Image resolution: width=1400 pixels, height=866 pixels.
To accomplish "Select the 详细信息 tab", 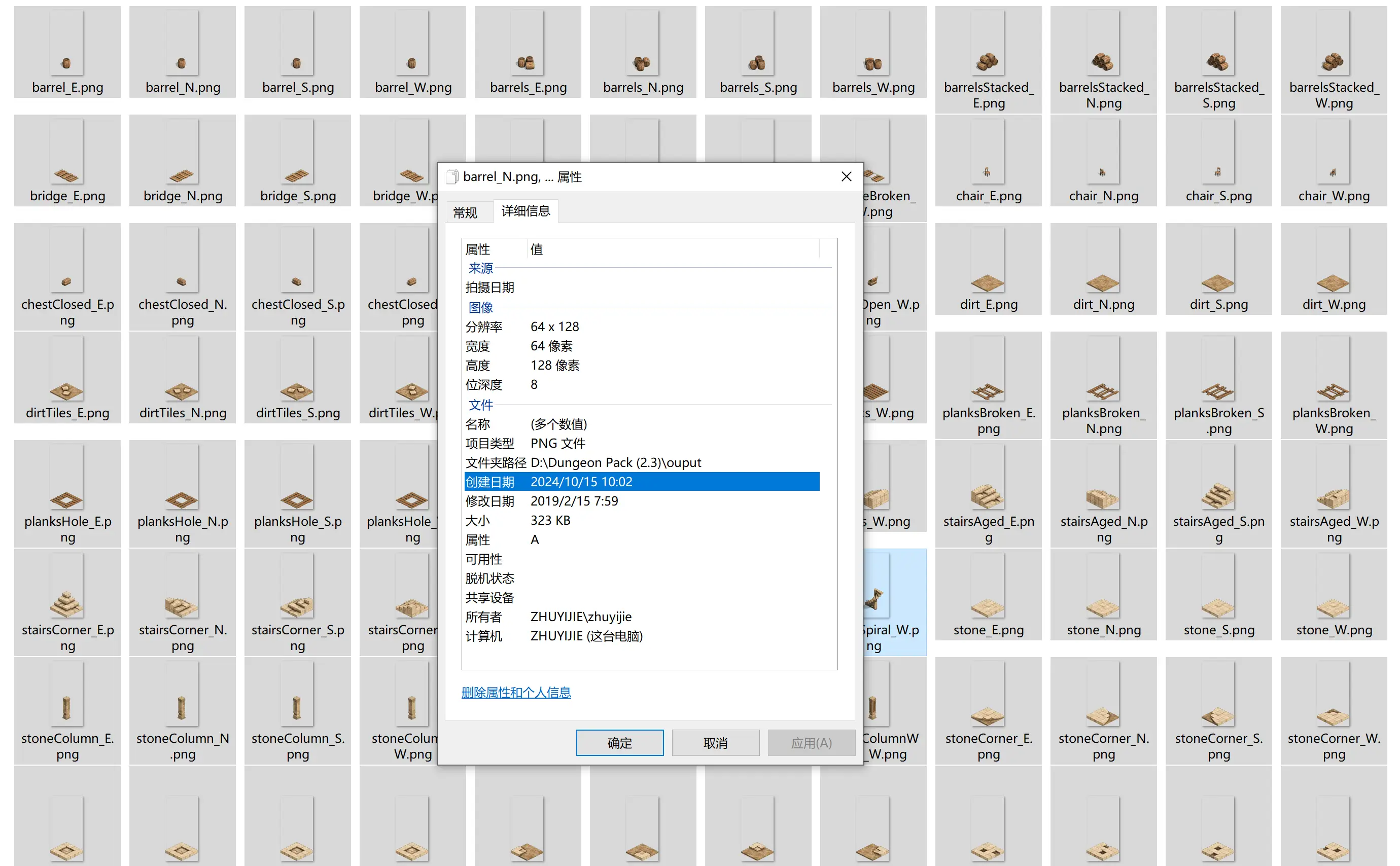I will coord(526,211).
